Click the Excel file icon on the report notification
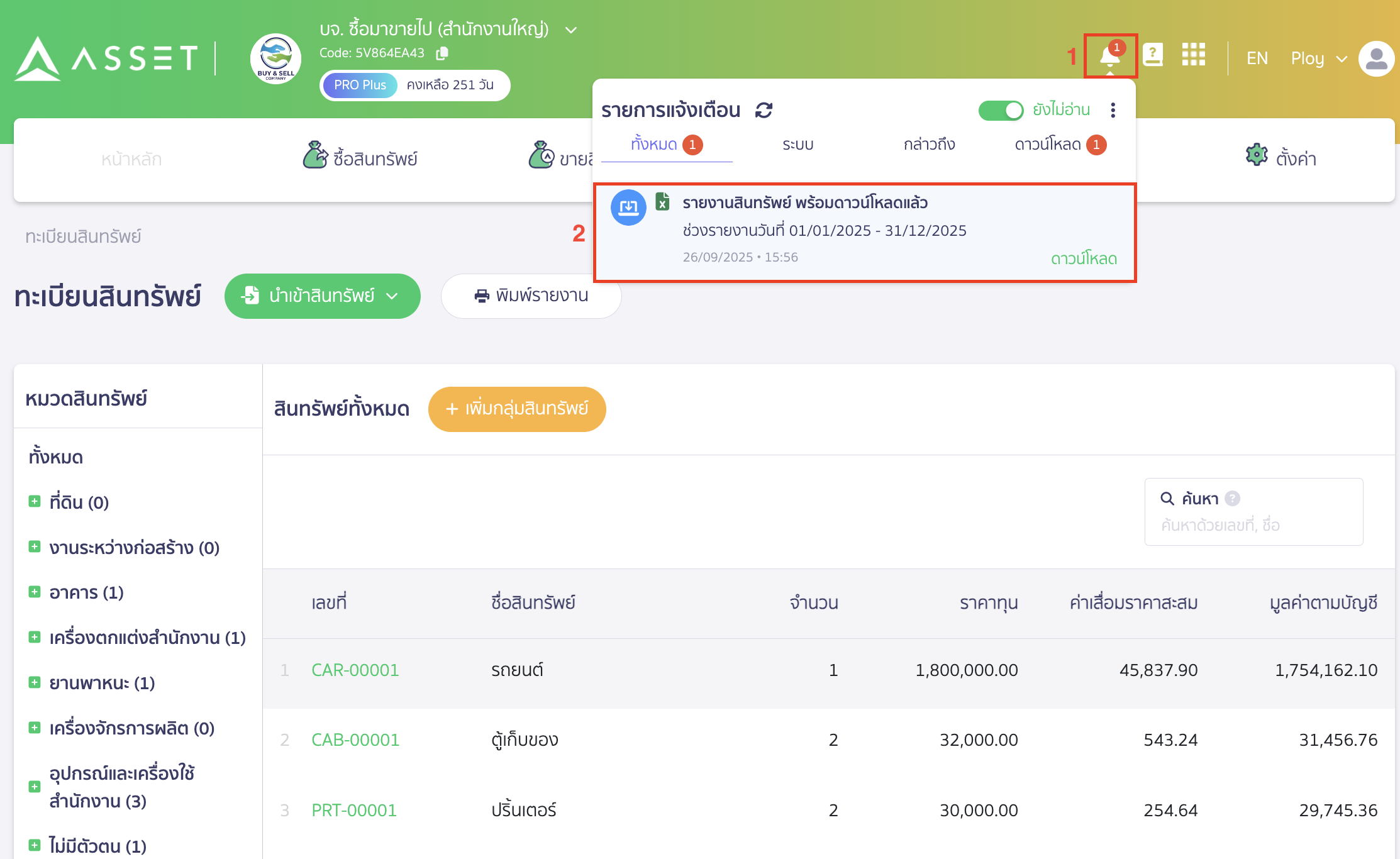The height and width of the screenshot is (859, 1400). (664, 202)
